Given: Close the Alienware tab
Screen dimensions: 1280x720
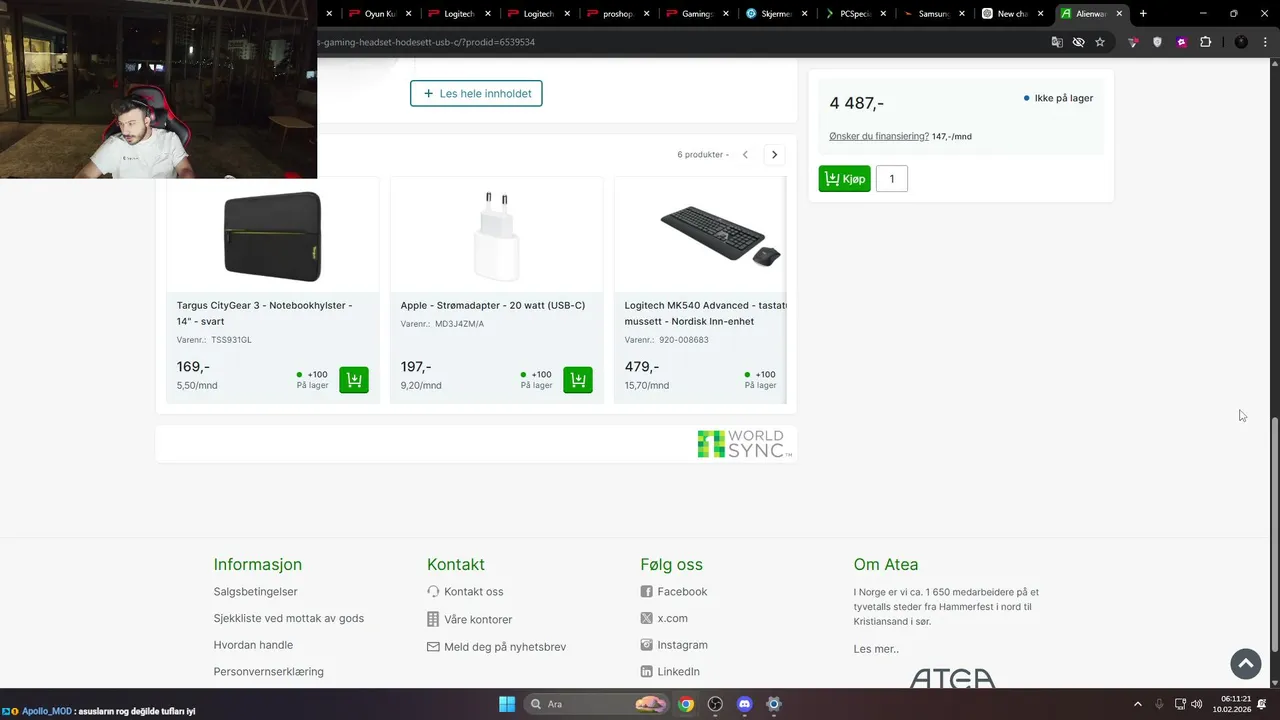Looking at the screenshot, I should pyautogui.click(x=1119, y=14).
